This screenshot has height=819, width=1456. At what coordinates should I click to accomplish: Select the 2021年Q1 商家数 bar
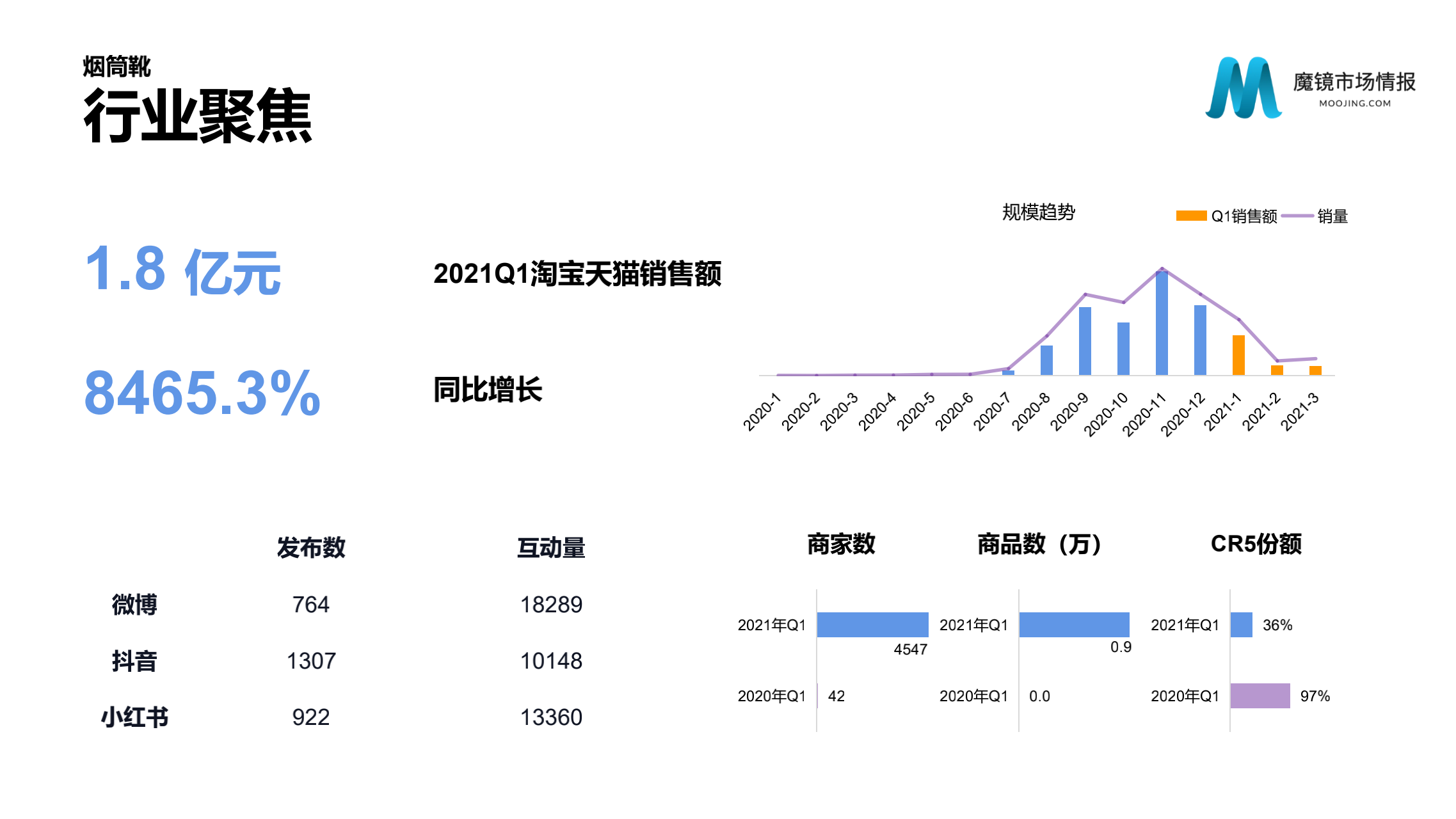coord(872,624)
